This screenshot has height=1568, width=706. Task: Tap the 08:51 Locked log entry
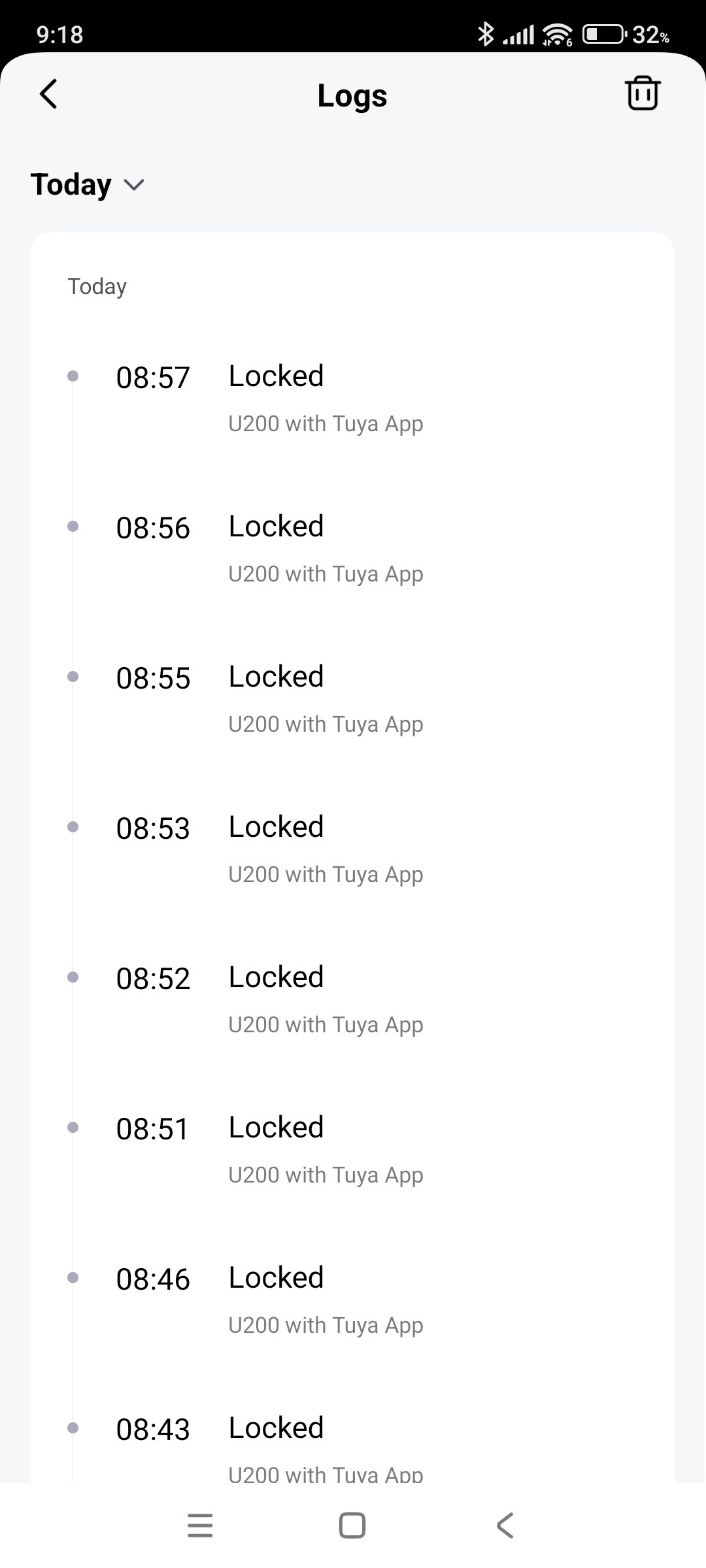(276, 1128)
